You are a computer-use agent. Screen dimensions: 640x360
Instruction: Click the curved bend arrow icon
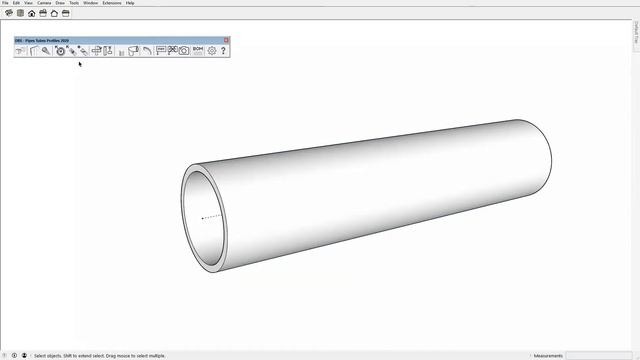click(147, 51)
